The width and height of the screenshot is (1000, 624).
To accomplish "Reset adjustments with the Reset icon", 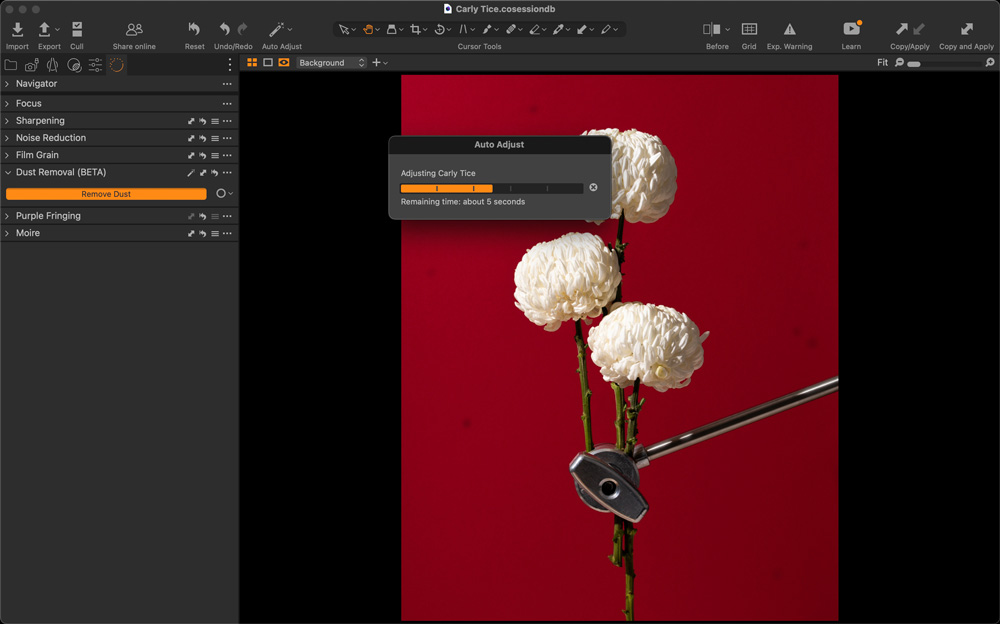I will 194,30.
